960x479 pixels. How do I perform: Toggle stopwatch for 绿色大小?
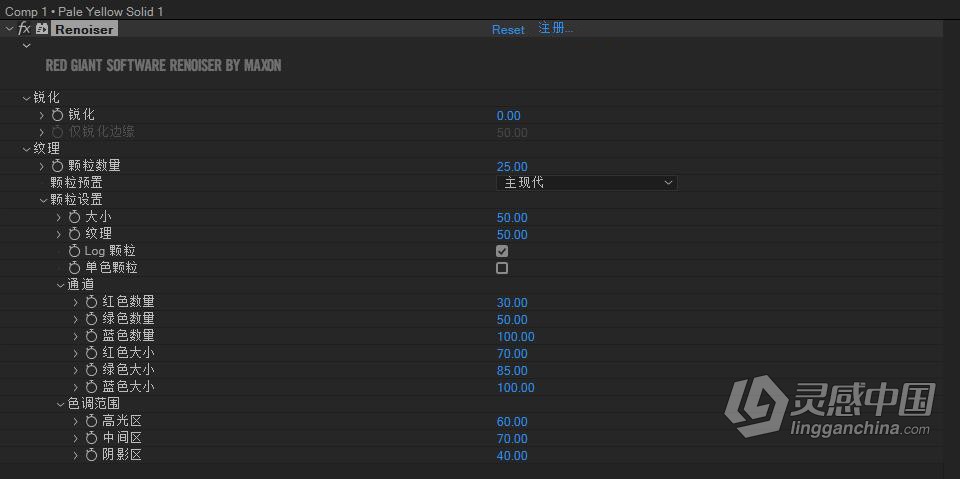tap(92, 370)
